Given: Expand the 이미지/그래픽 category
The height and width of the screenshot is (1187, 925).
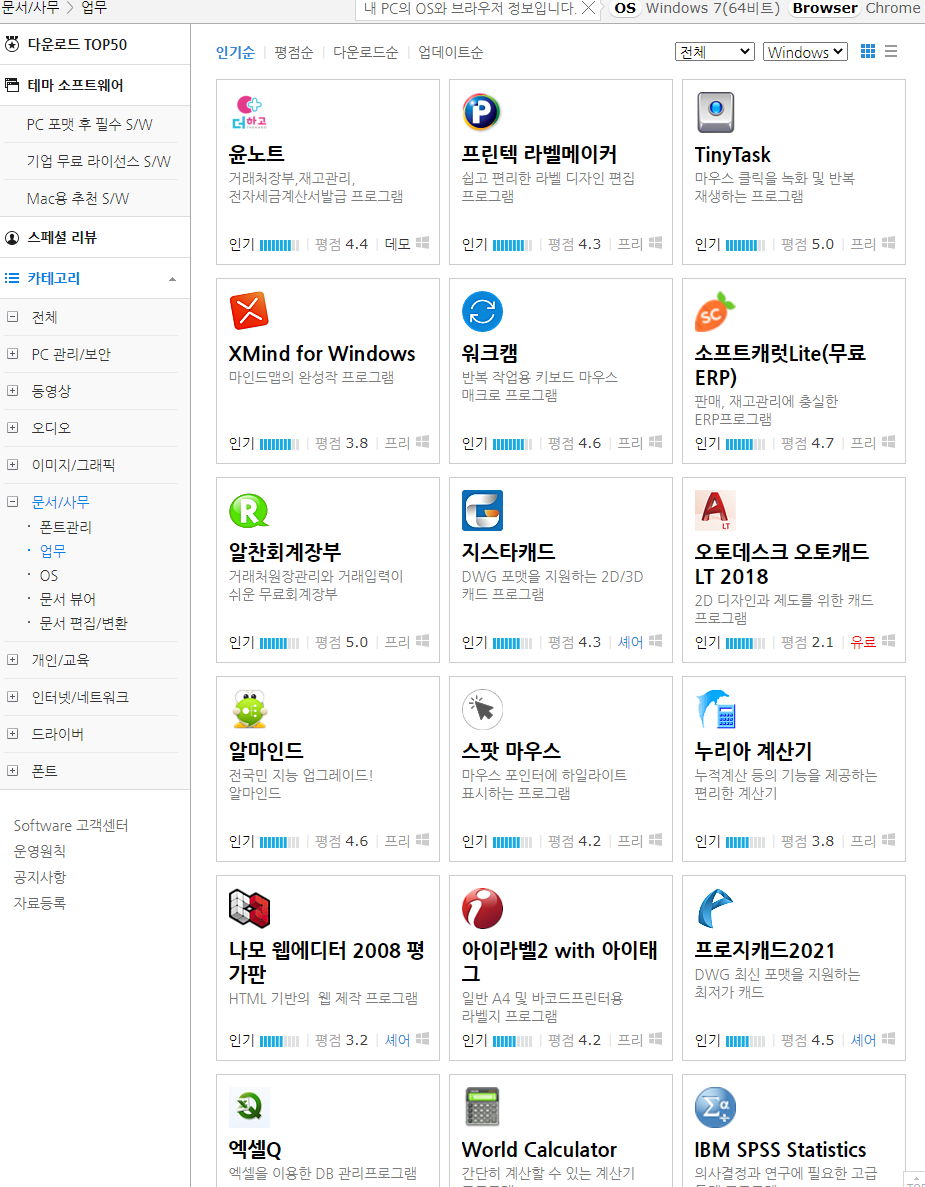Looking at the screenshot, I should click(13, 465).
